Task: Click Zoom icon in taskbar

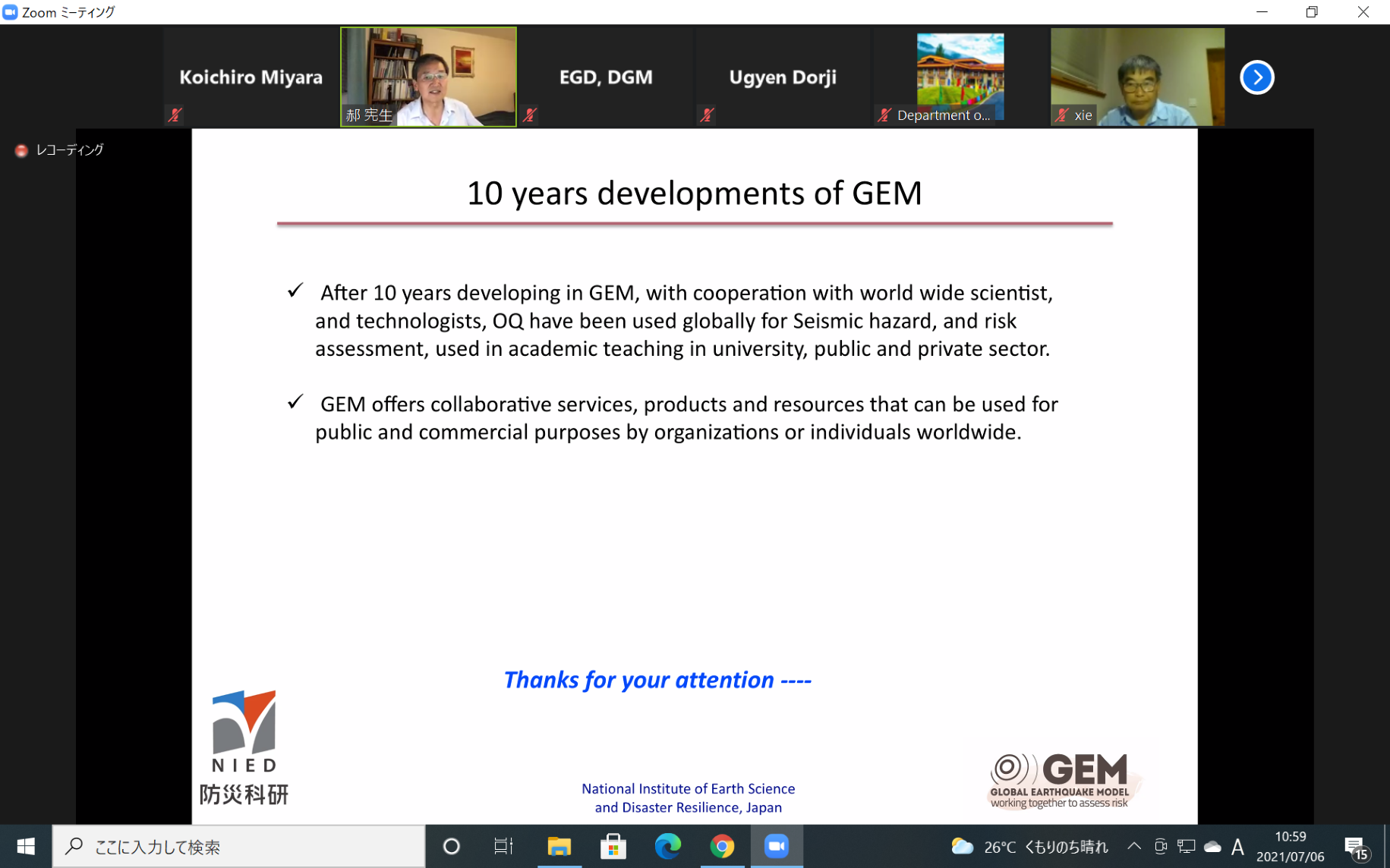Action: (x=777, y=846)
